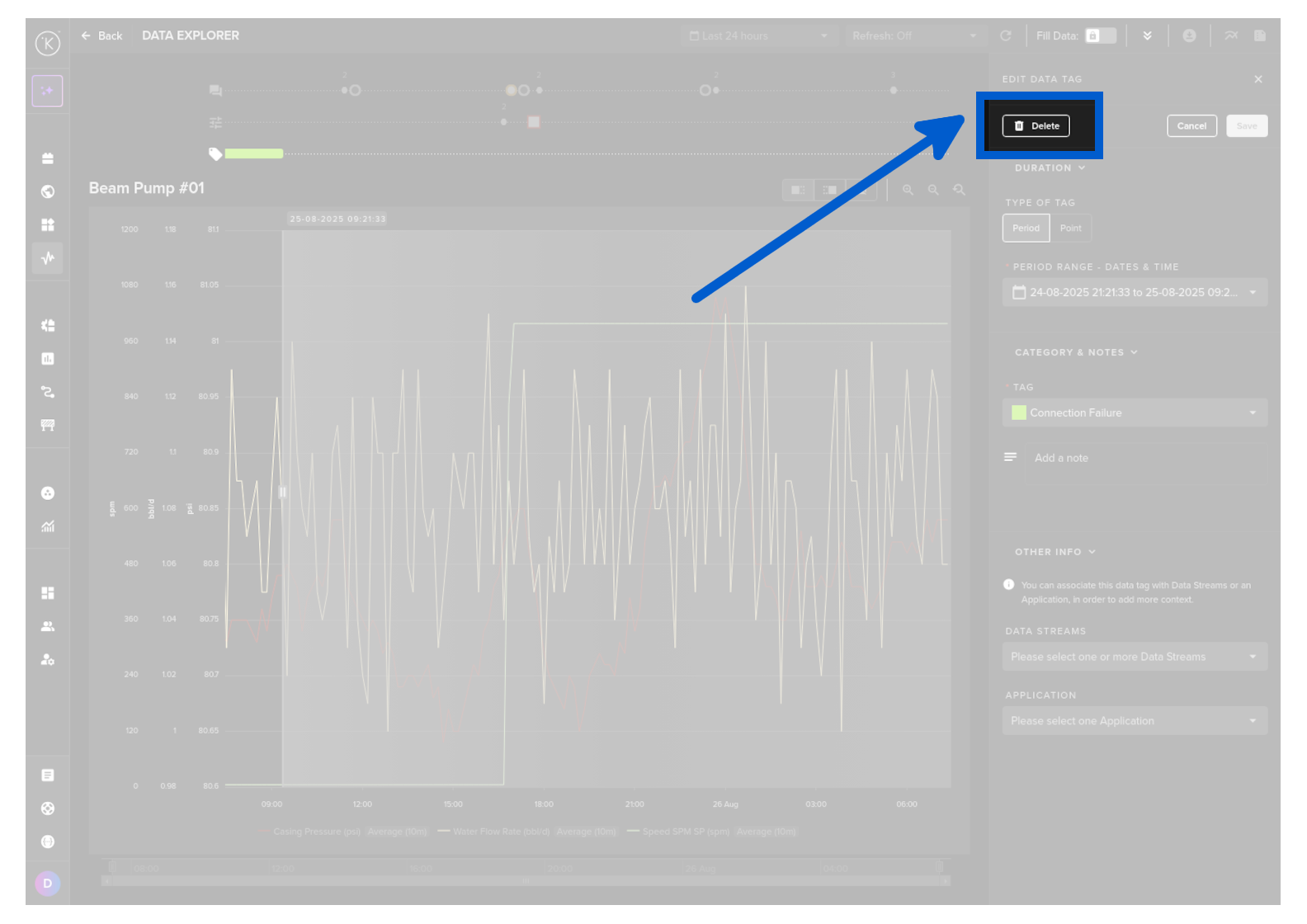Click the download icon in top toolbar
The height and width of the screenshot is (924, 1307).
click(1259, 35)
